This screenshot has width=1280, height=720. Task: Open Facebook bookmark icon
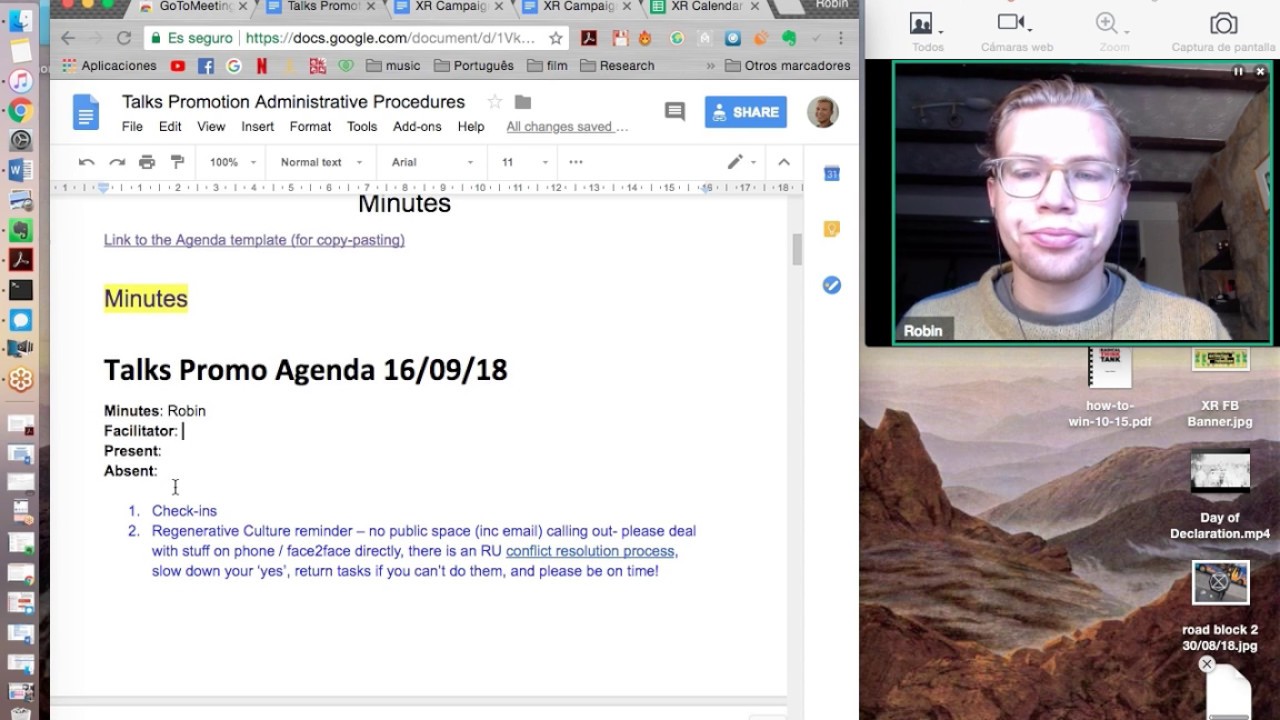pos(206,66)
